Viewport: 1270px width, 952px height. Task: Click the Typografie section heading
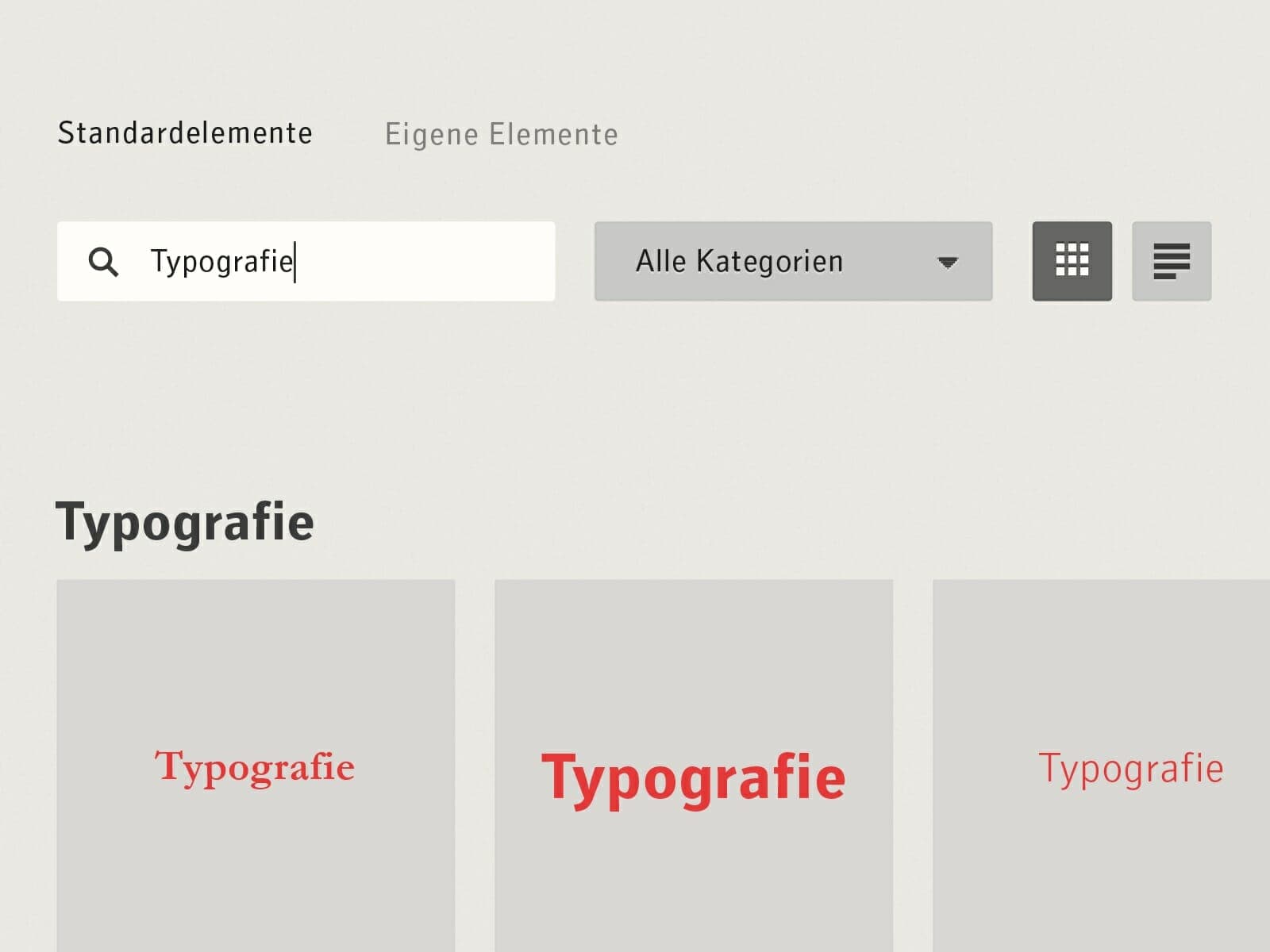click(x=185, y=523)
